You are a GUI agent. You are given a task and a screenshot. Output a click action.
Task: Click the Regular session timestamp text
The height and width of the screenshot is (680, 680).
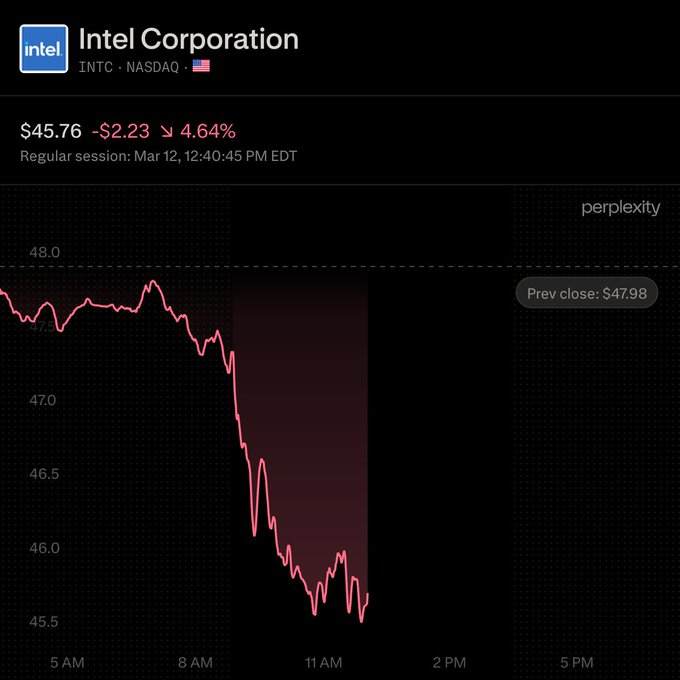coord(158,156)
